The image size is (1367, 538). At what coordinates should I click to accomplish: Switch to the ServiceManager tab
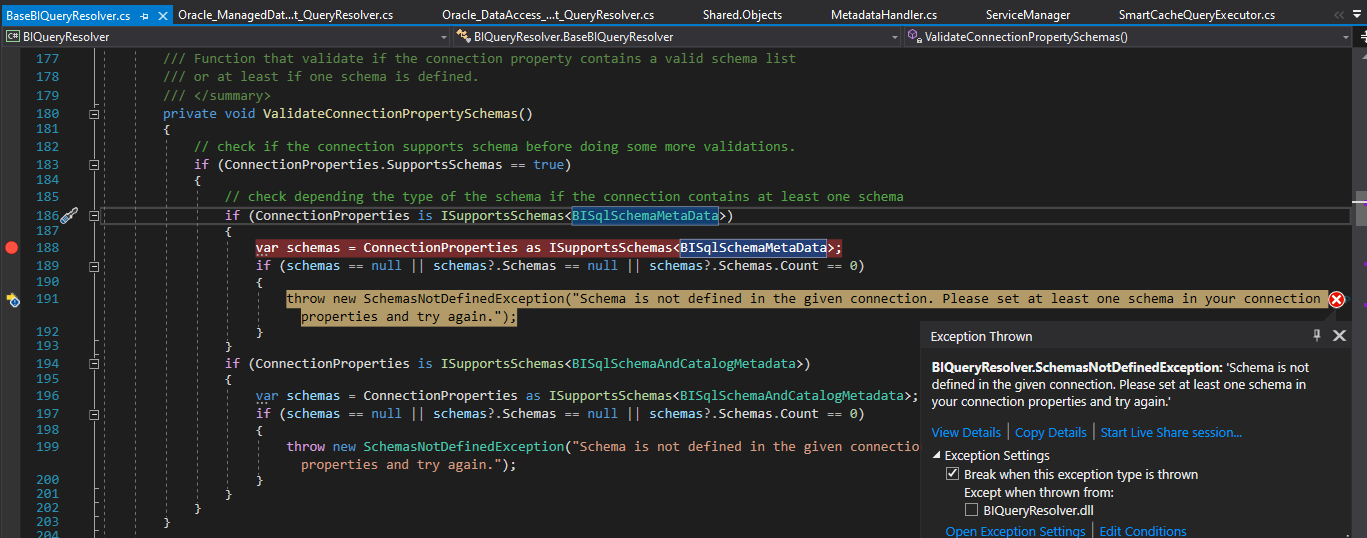1028,15
